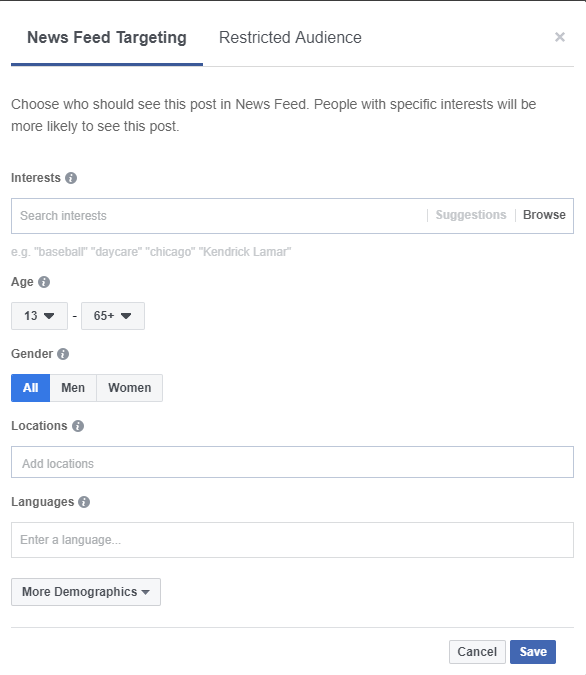The image size is (586, 675).
Task: Expand the More Demographics dropdown
Action: coord(86,592)
